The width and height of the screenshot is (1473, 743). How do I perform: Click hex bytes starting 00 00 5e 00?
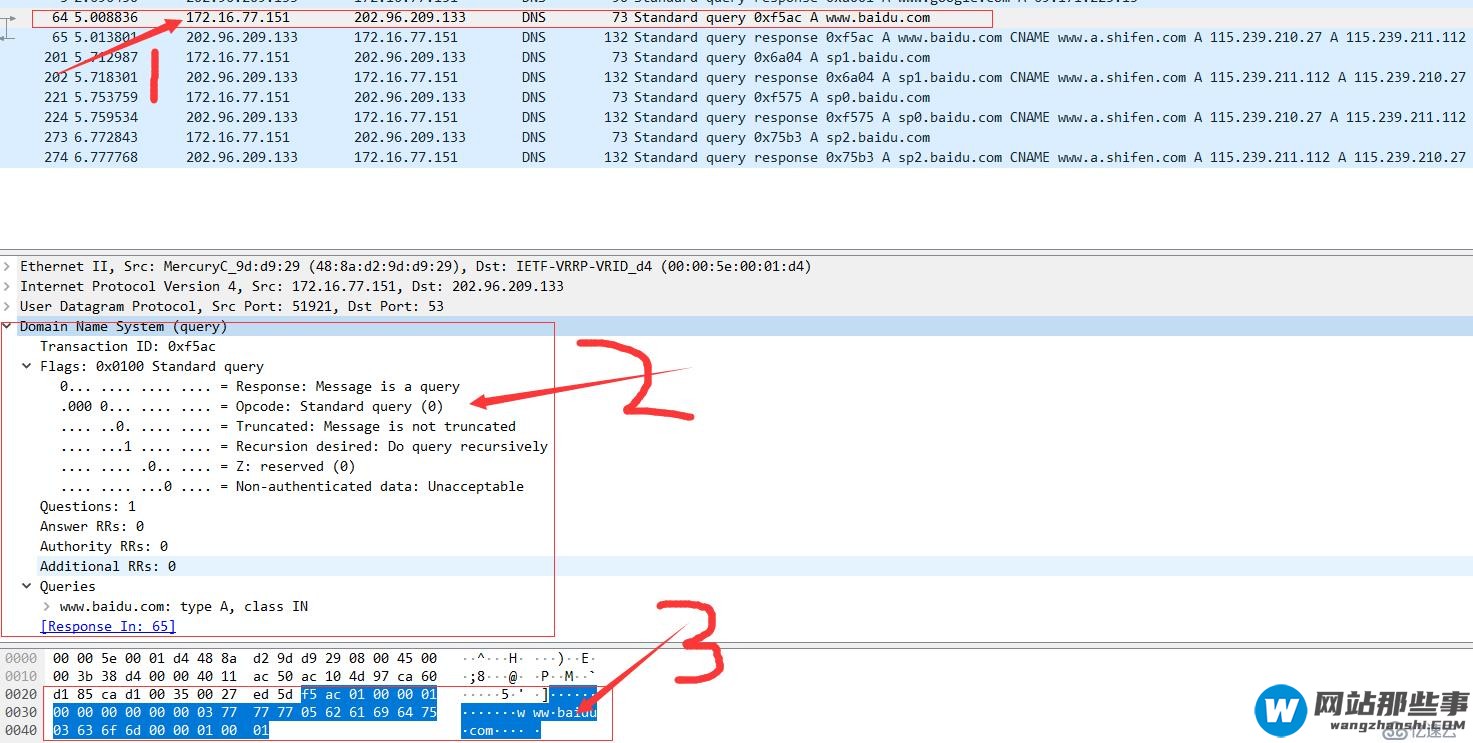(244, 658)
